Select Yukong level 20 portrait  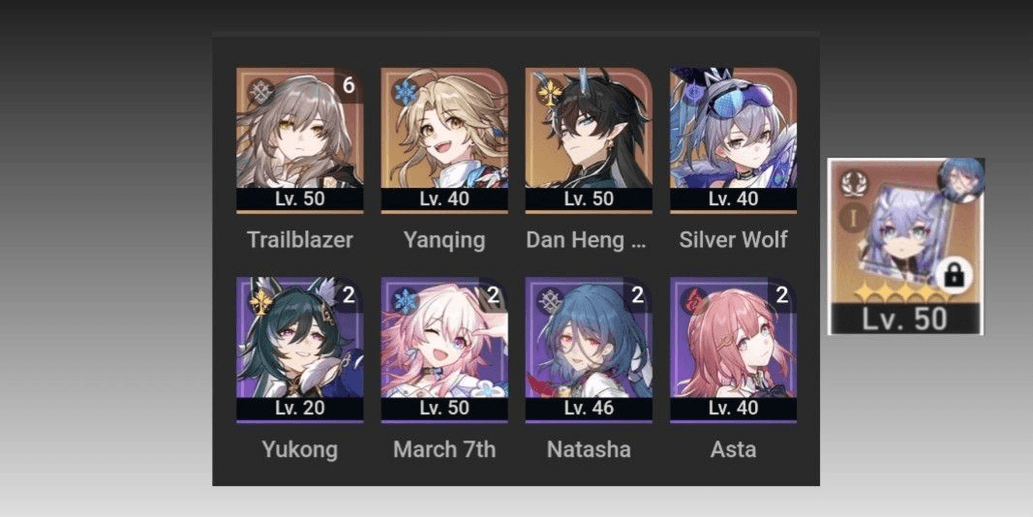[300, 350]
